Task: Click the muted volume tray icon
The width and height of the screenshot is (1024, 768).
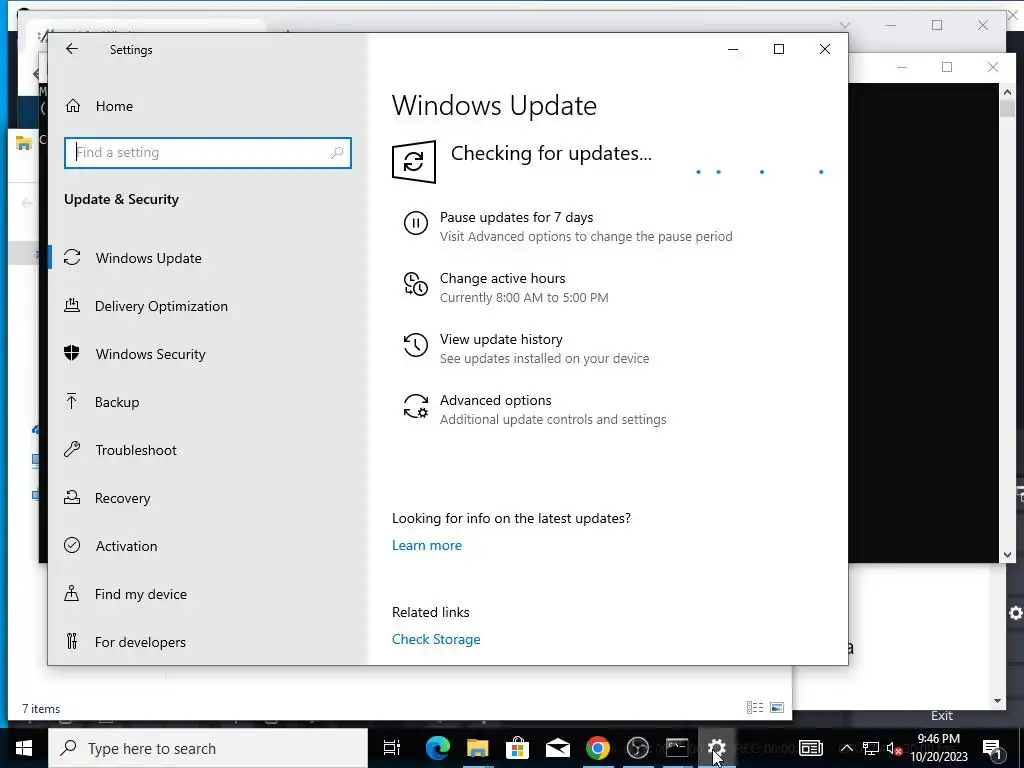Action: [x=894, y=748]
